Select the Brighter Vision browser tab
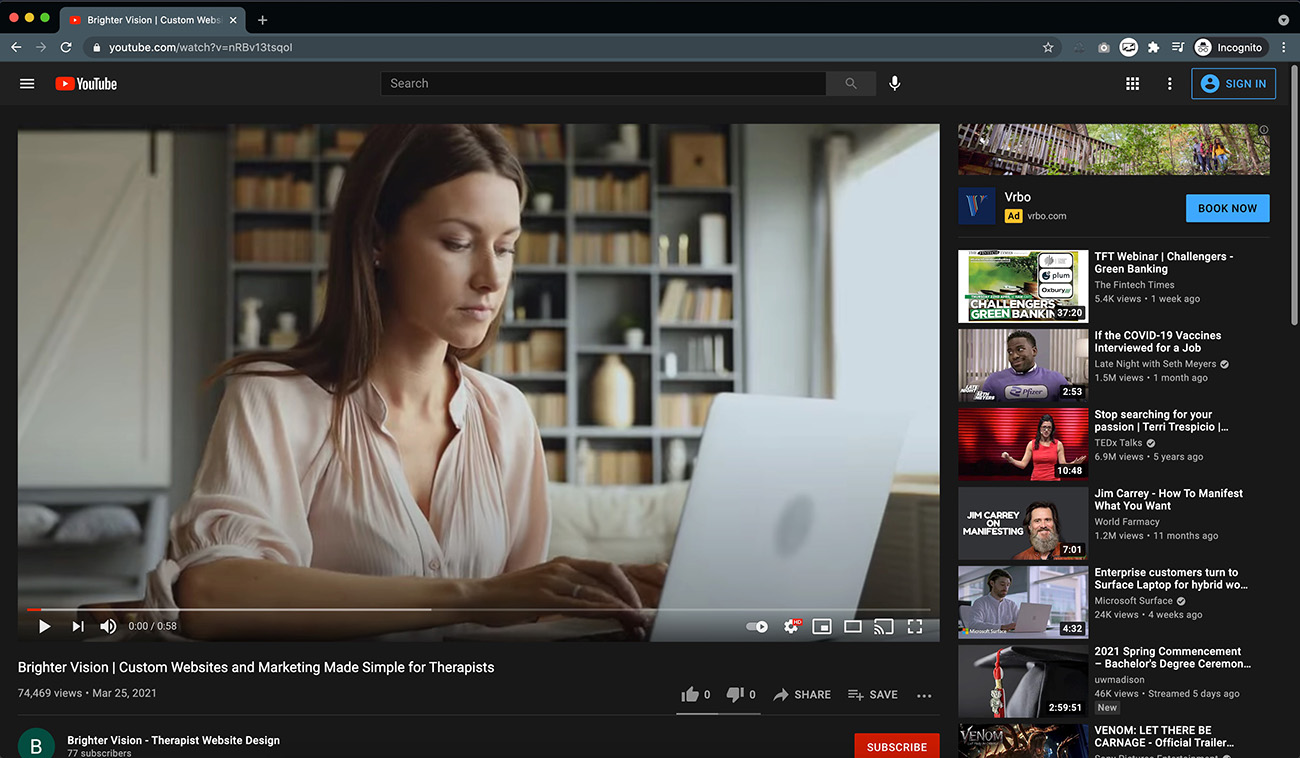Screen dimensions: 1300x758 coord(150,19)
